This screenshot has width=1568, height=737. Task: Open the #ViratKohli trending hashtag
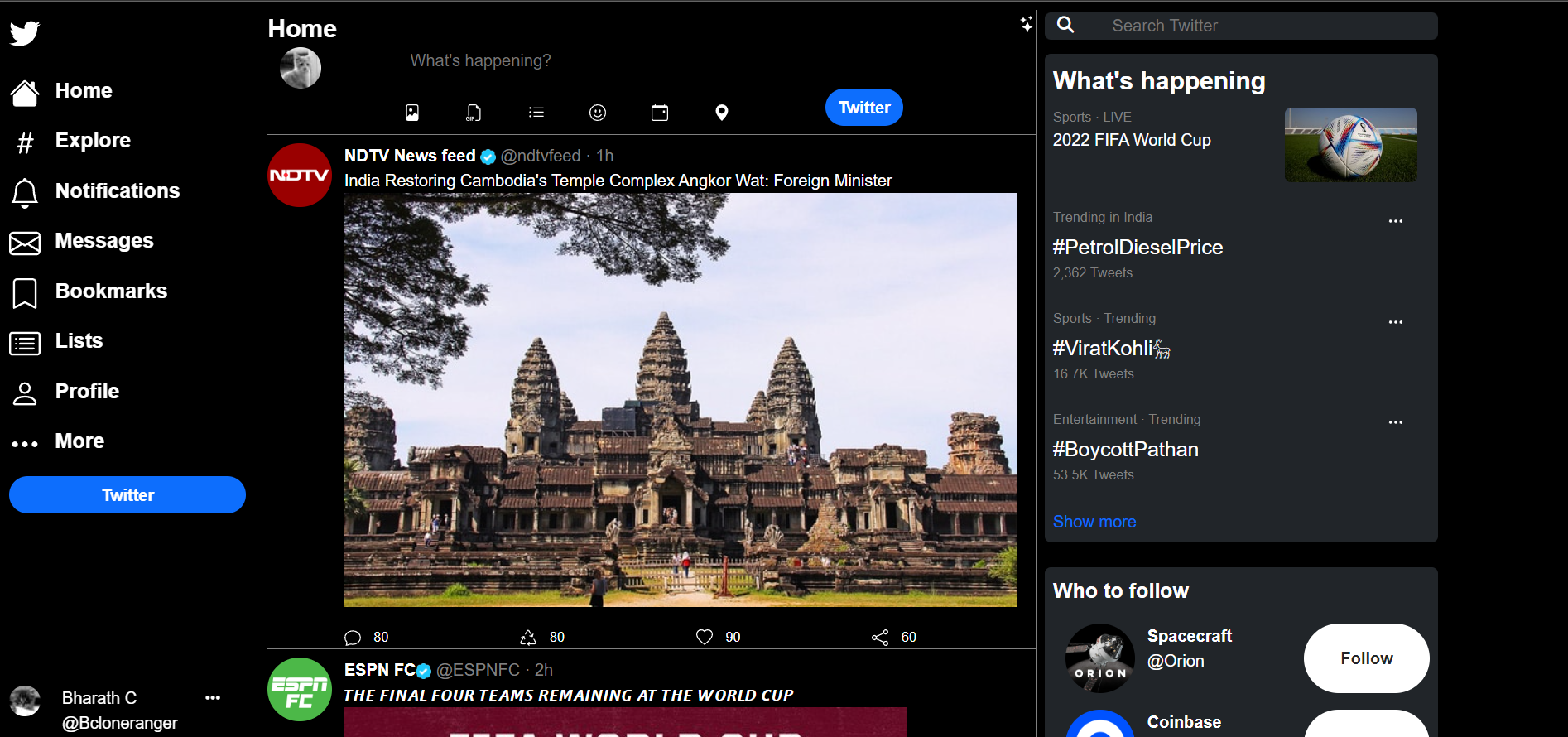pyautogui.click(x=1112, y=348)
